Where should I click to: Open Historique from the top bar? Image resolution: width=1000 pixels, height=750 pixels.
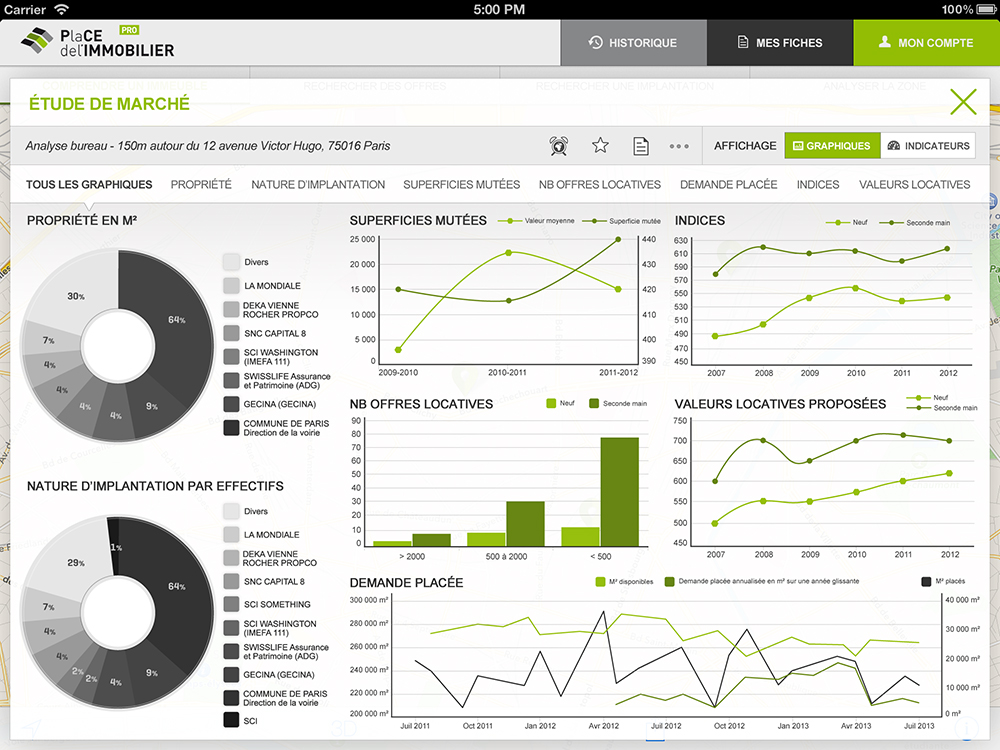point(633,43)
